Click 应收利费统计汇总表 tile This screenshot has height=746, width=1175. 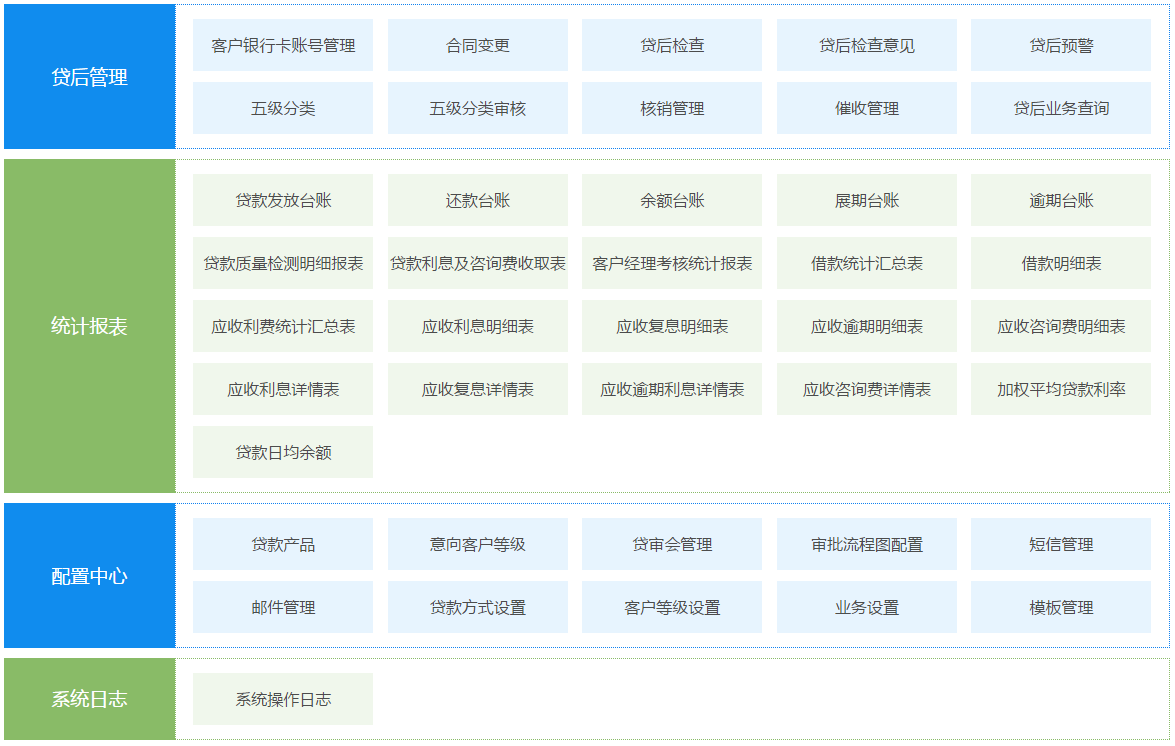tap(283, 326)
